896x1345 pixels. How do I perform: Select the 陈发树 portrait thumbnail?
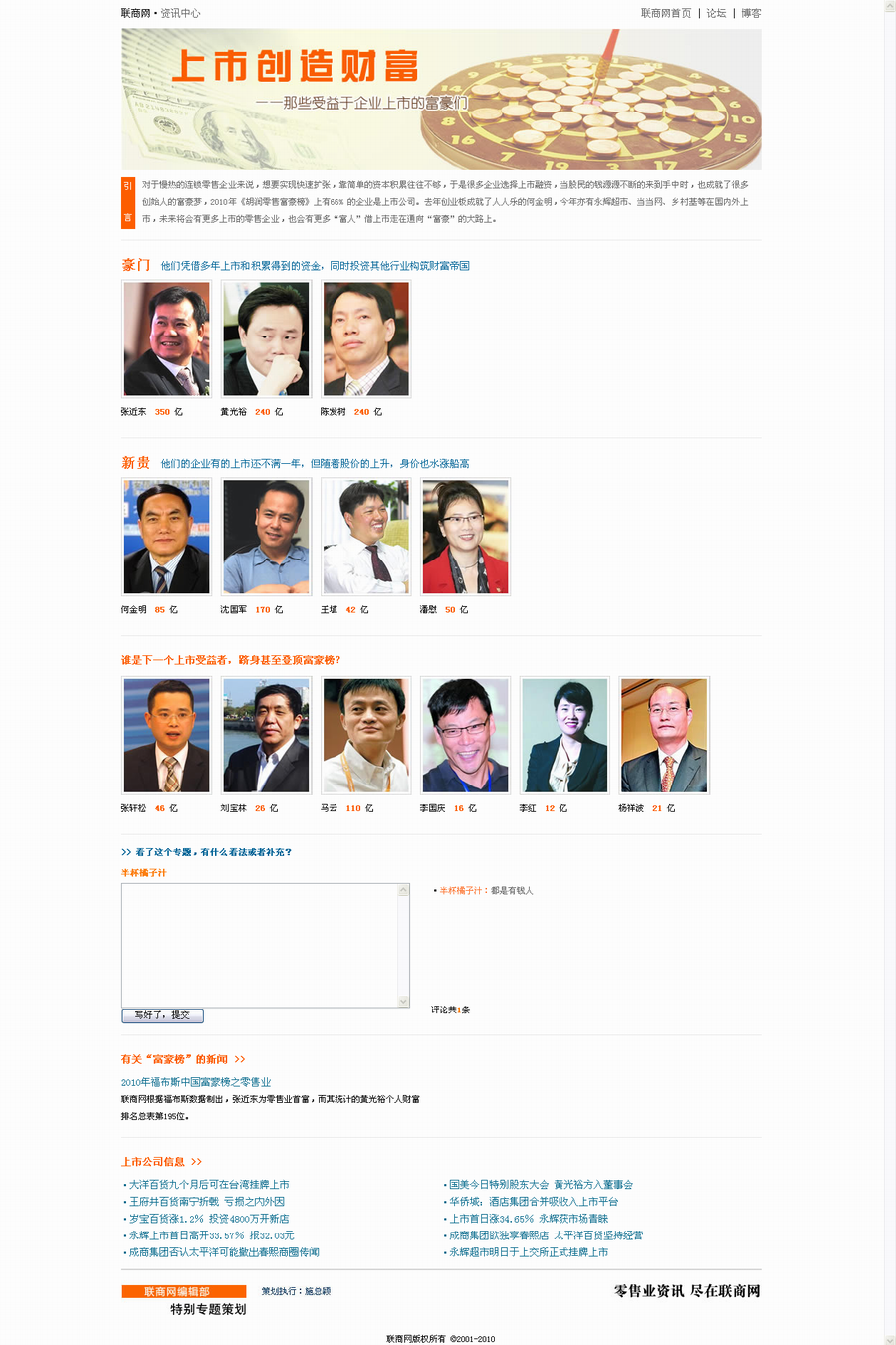point(365,339)
